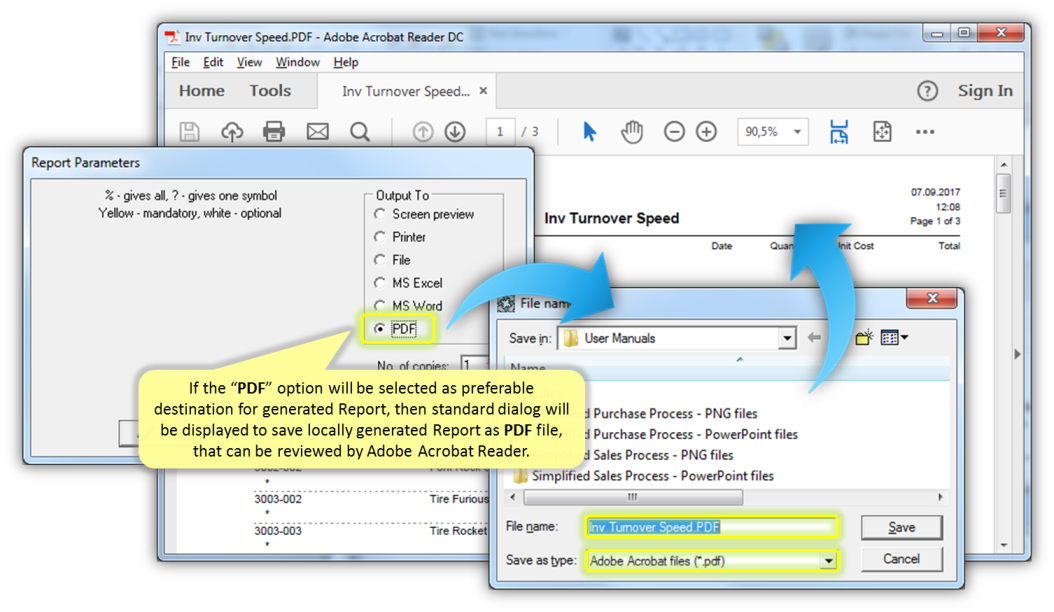Close the File name save dialog
The image size is (1054, 612).
pos(932,298)
